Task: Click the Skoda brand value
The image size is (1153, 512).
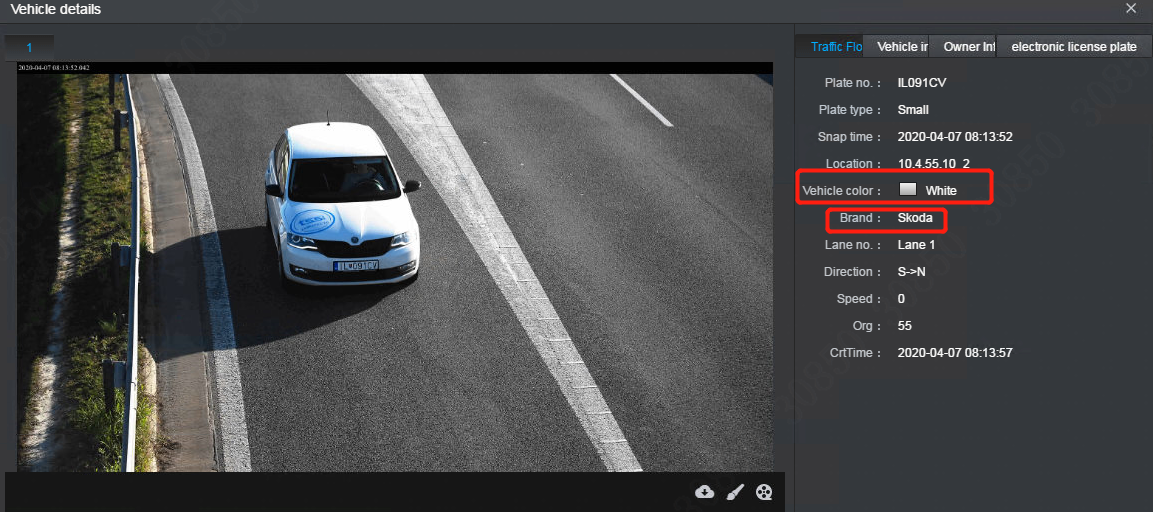Action: (x=915, y=218)
